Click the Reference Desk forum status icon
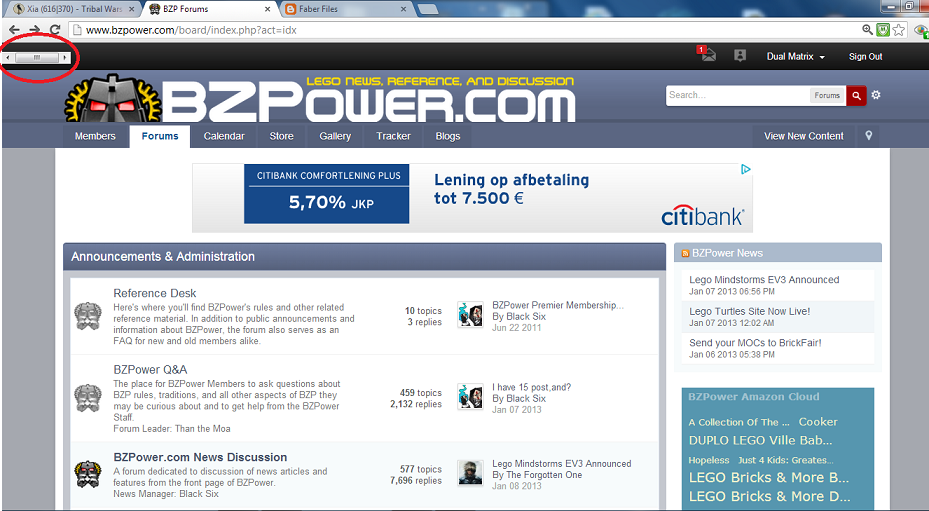 point(88,316)
